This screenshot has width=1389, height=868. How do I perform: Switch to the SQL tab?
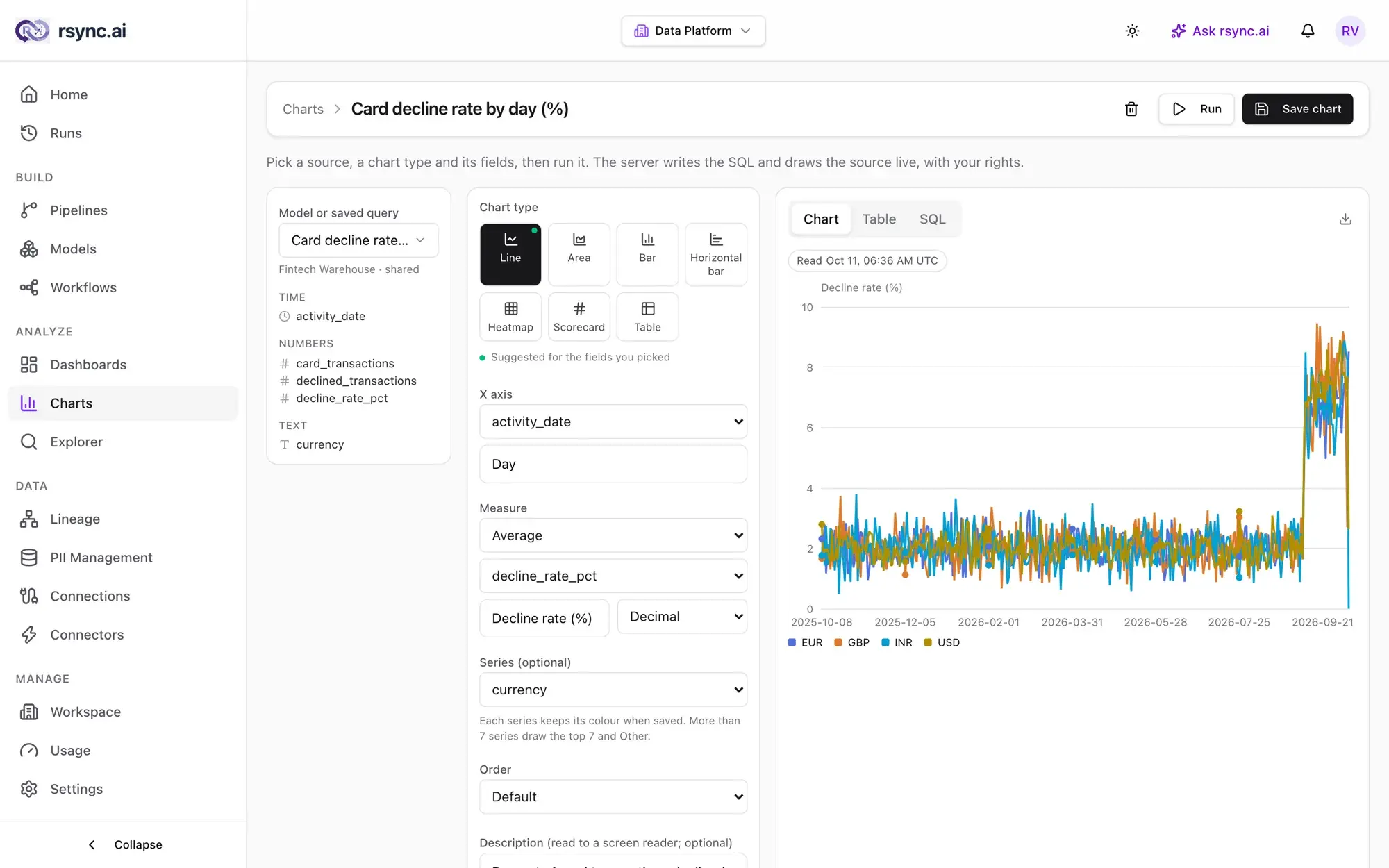point(933,219)
